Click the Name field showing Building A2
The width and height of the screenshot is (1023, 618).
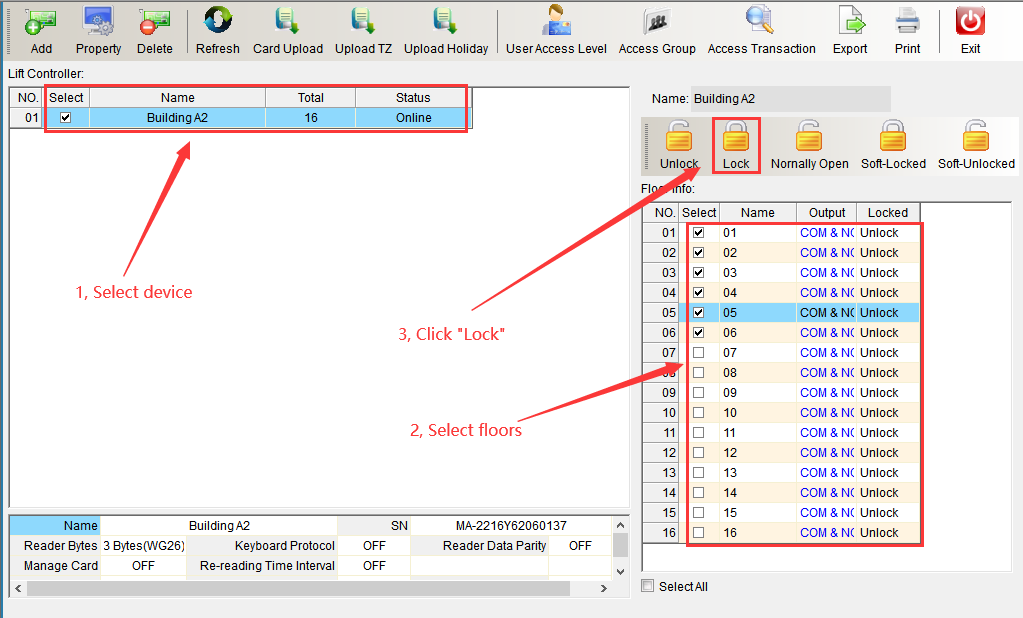pos(791,99)
